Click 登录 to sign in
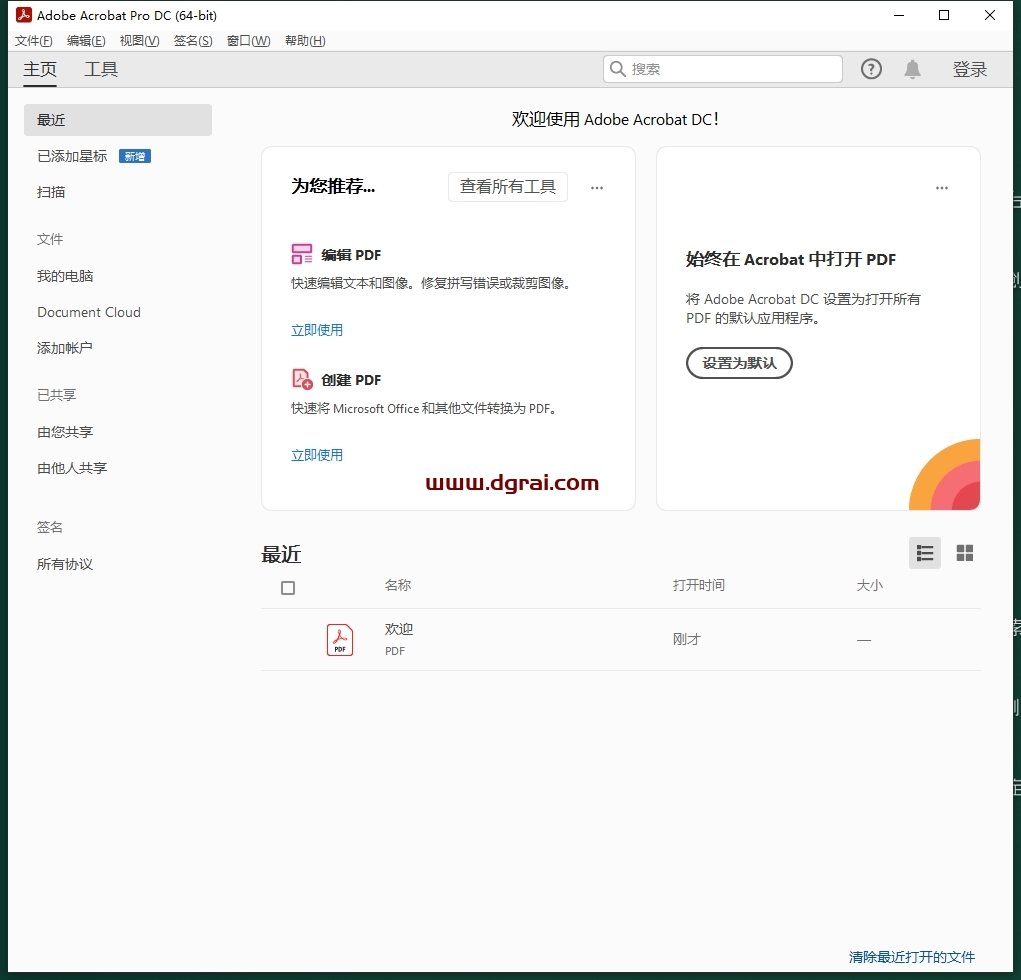This screenshot has width=1021, height=980. click(x=970, y=69)
